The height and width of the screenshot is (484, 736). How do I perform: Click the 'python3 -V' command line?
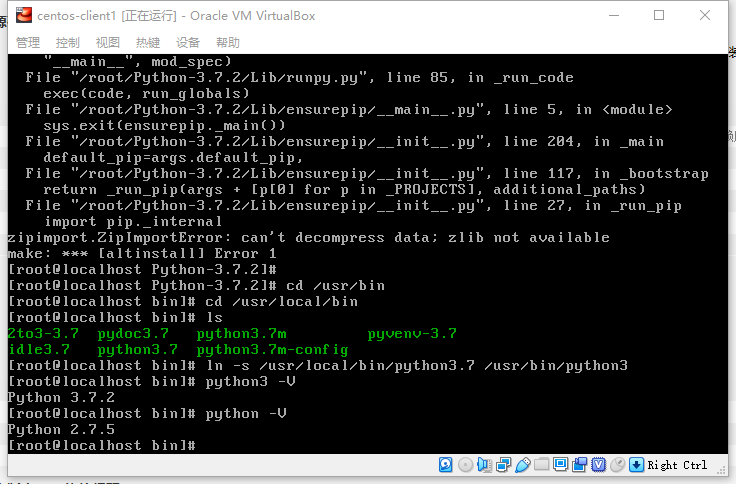(x=152, y=382)
